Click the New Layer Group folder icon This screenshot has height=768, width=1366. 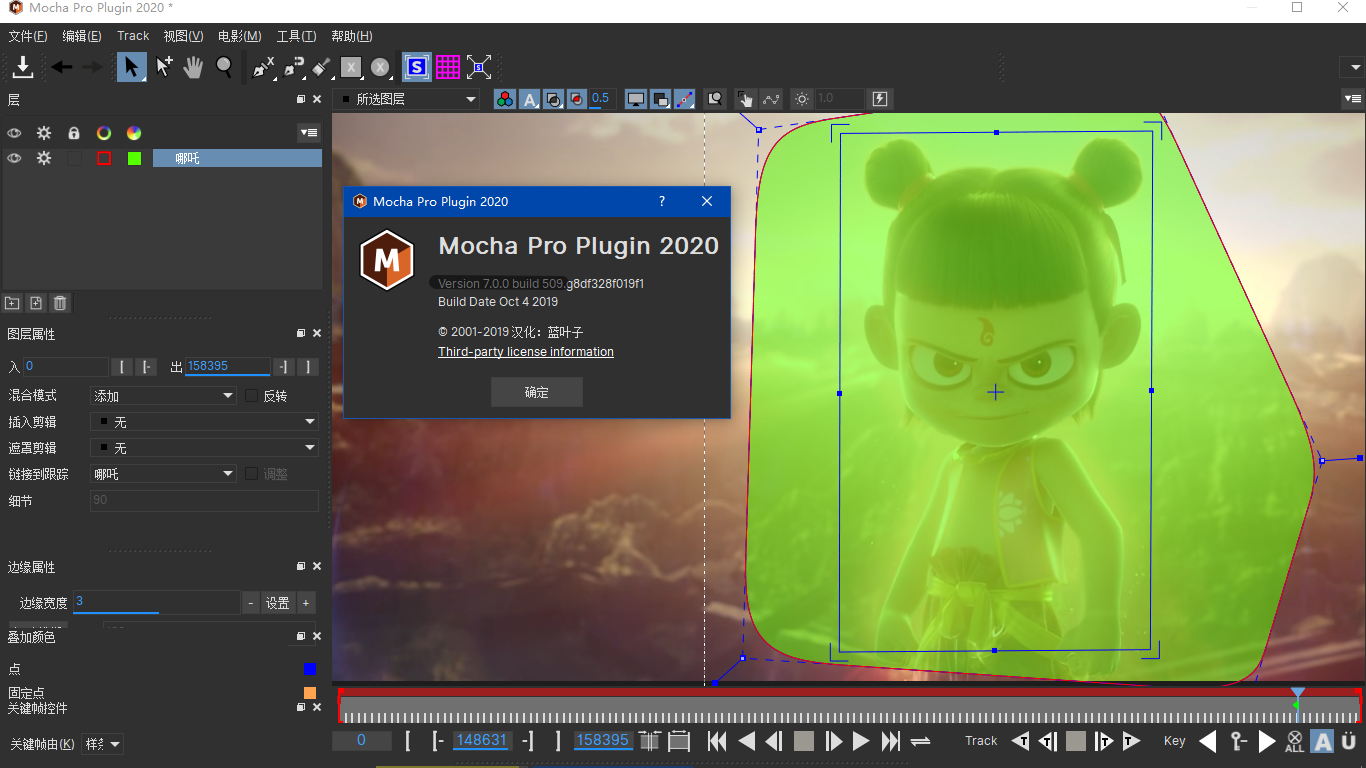(x=12, y=303)
